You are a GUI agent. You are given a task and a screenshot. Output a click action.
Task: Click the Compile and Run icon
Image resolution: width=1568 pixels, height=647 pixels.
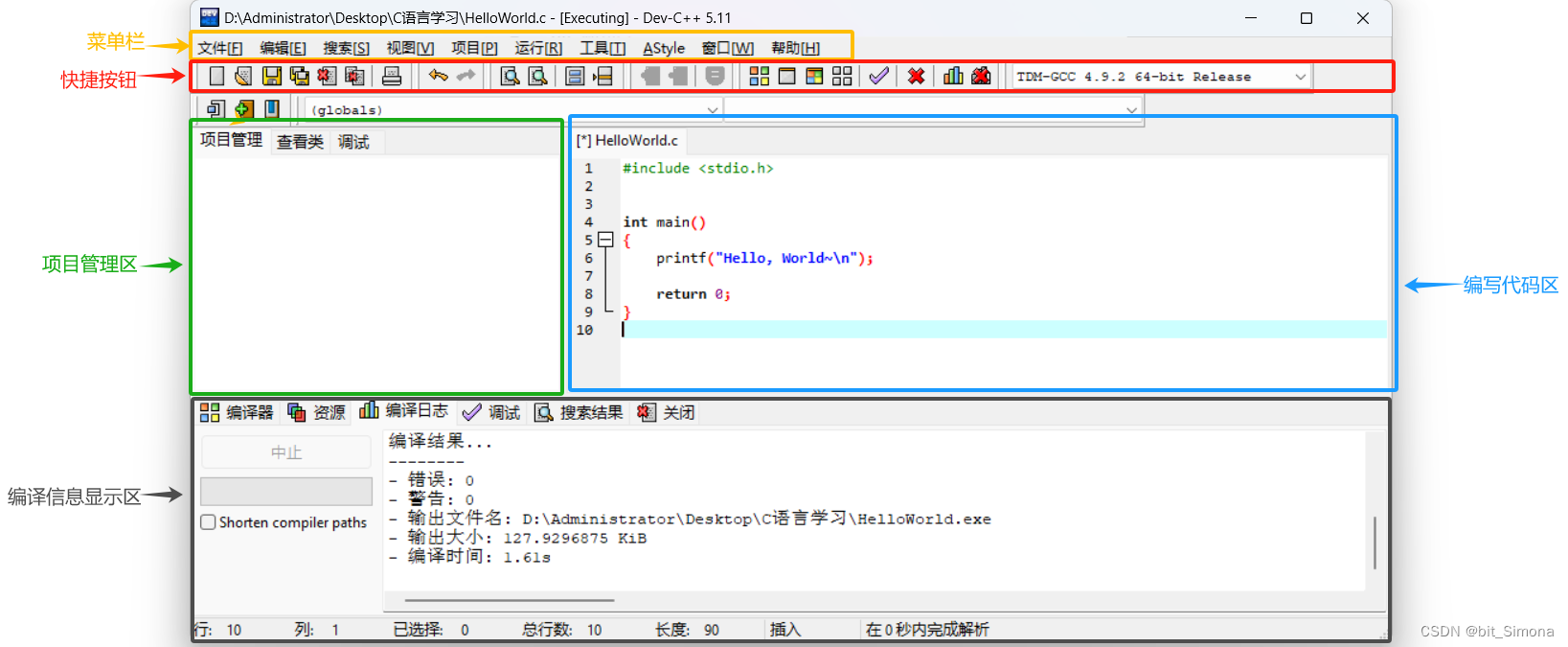point(814,76)
